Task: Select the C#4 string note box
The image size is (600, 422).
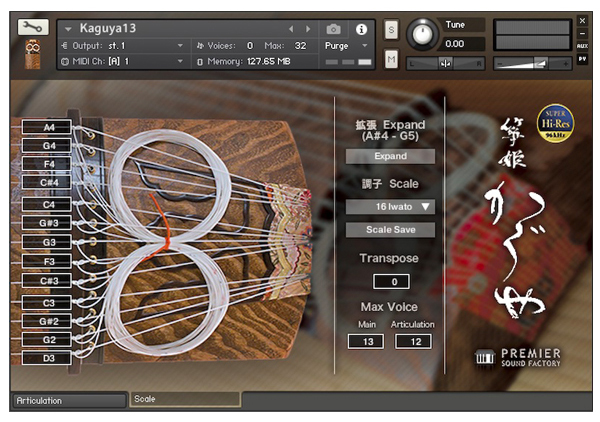Action: [x=47, y=182]
